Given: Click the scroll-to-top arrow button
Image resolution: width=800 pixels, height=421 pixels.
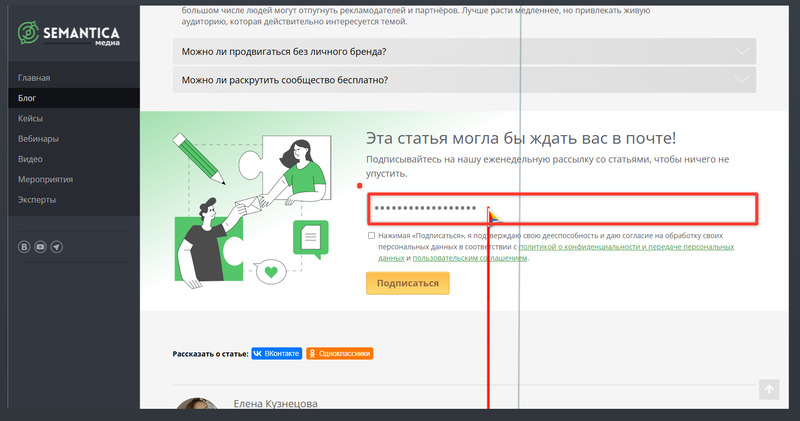Looking at the screenshot, I should click(x=769, y=390).
